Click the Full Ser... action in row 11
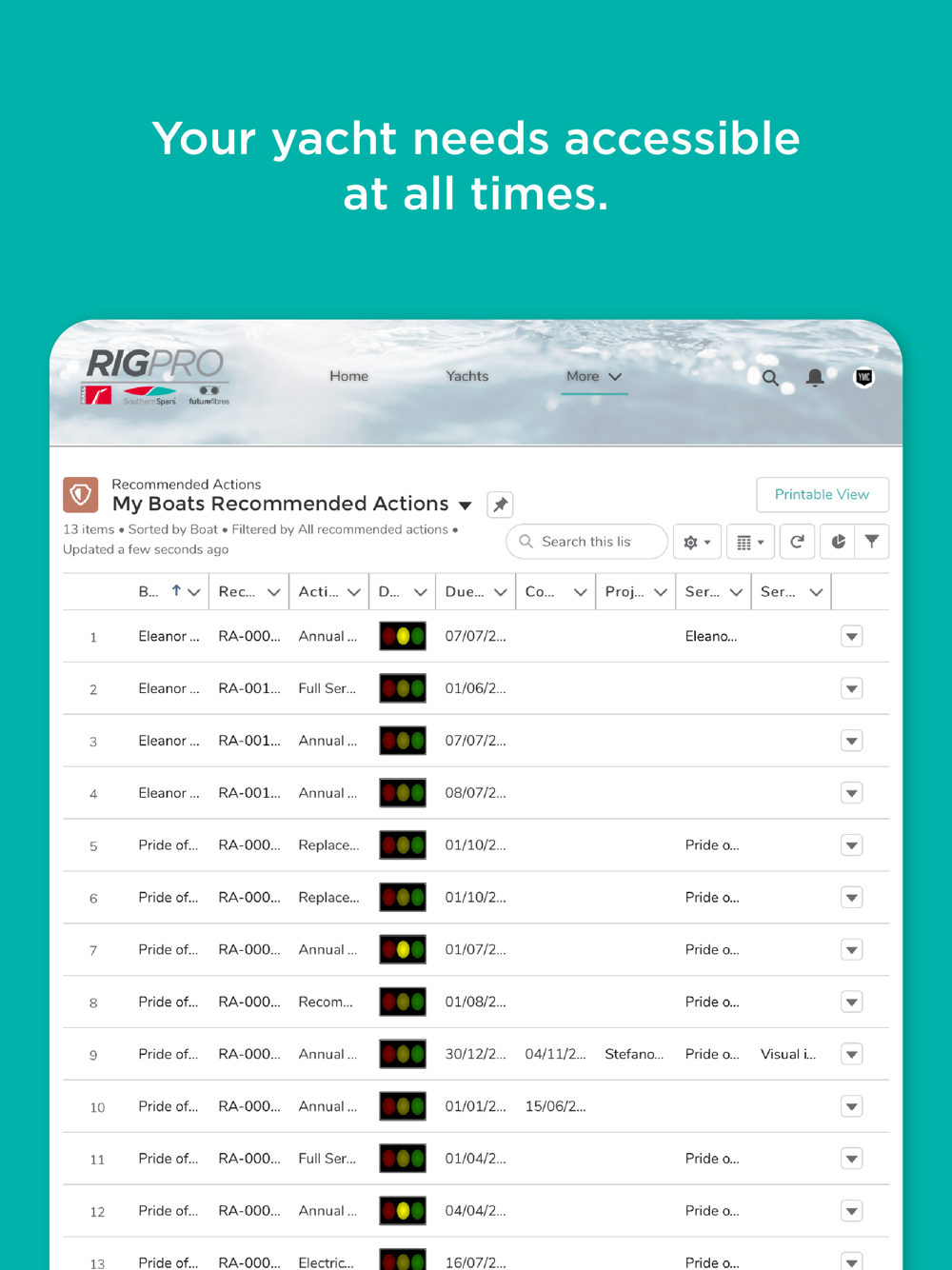 coord(327,1159)
